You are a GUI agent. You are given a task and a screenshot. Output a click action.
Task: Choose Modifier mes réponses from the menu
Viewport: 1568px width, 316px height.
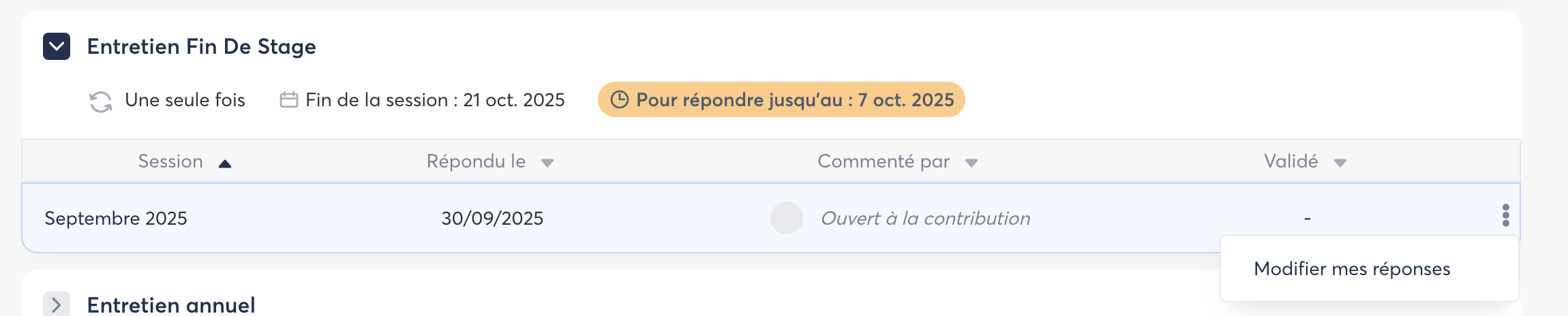point(1352,269)
